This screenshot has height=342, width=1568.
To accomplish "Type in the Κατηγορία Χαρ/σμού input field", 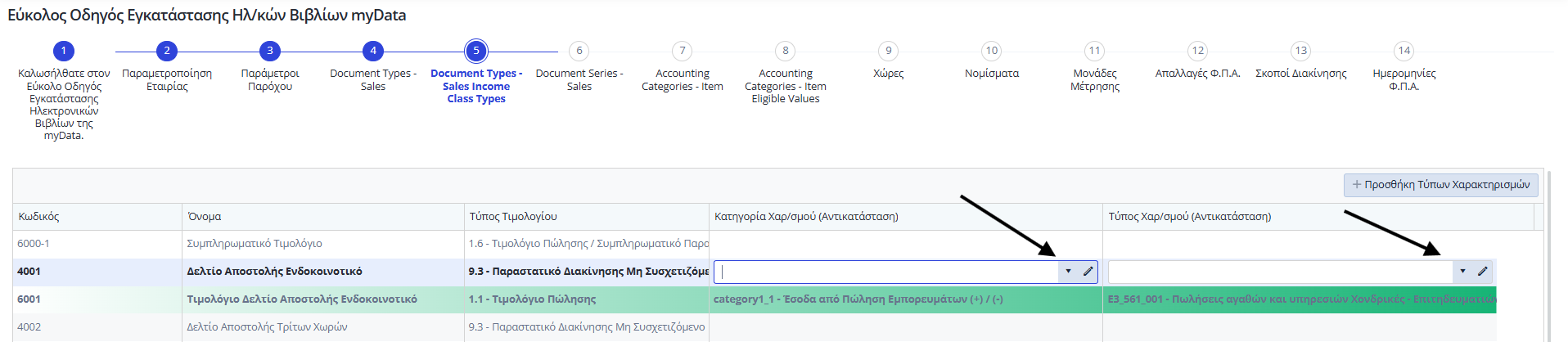I will point(888,272).
